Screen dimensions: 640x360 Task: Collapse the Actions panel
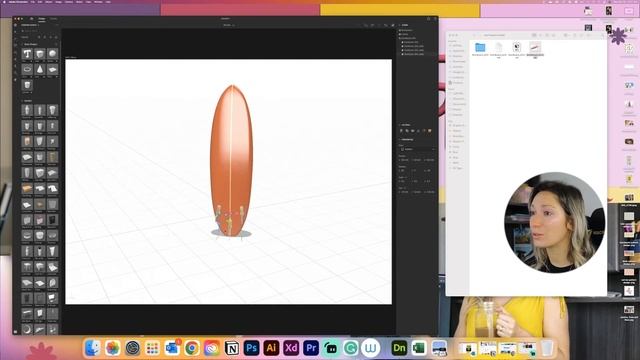coord(400,124)
